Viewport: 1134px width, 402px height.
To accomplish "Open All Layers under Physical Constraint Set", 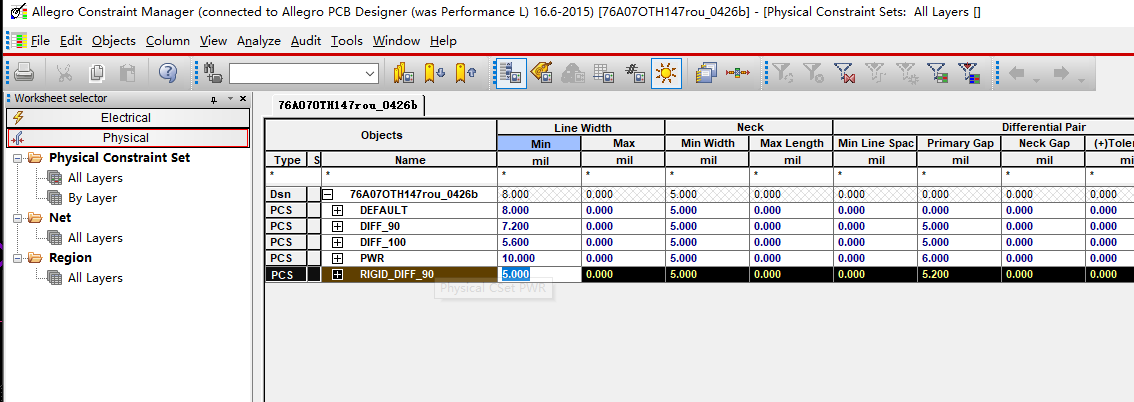I will tap(95, 178).
